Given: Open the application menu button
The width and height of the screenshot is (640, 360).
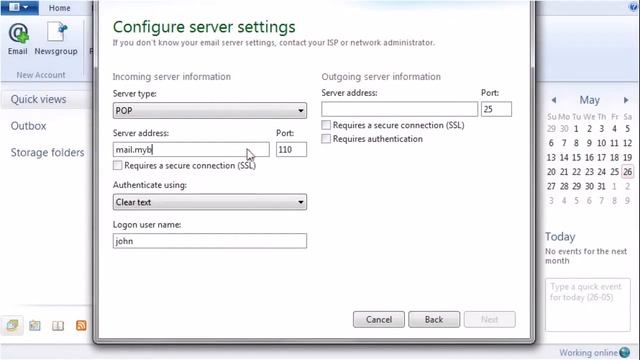Looking at the screenshot, I should [x=19, y=7].
